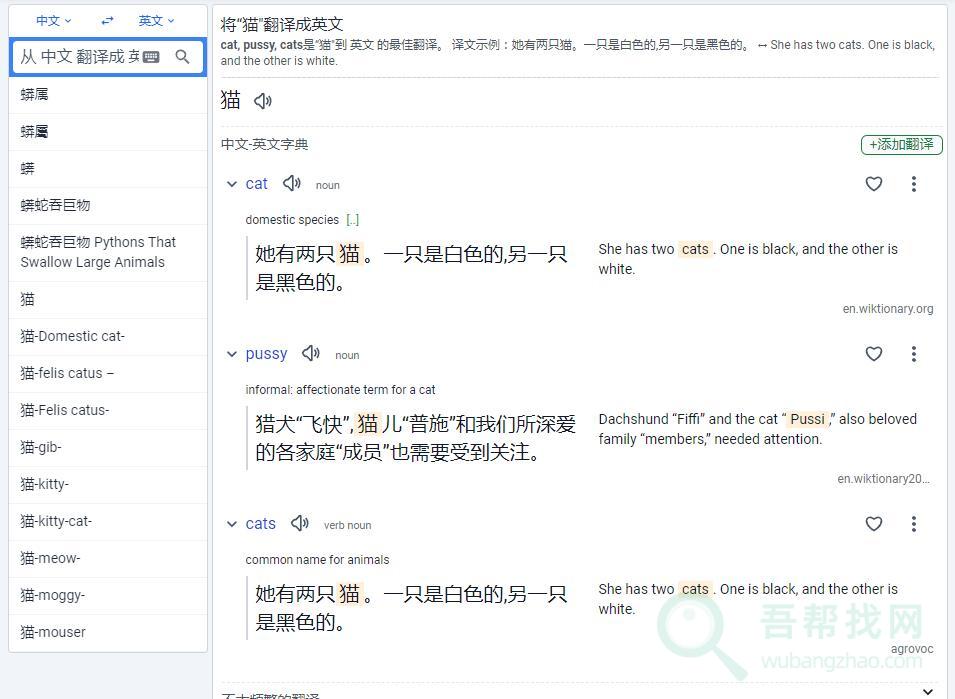Toggle the favorite heart for "pussy"

tap(873, 354)
